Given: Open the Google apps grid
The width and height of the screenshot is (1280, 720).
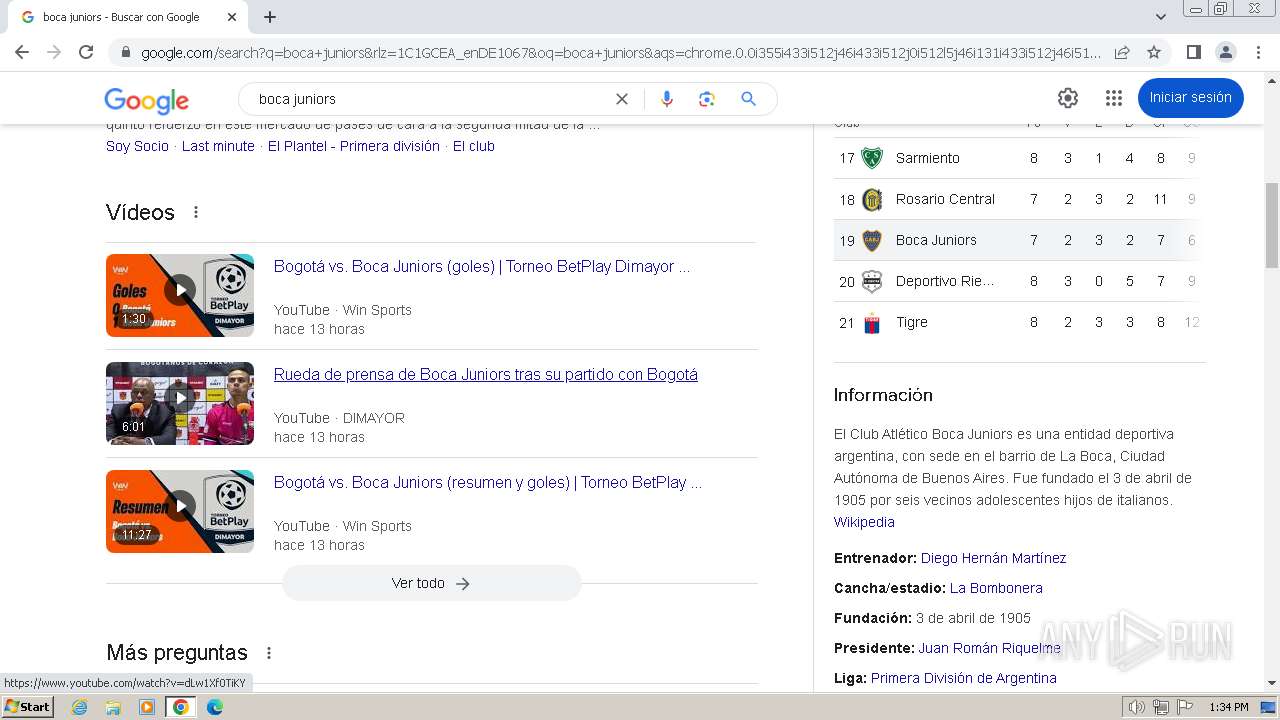Looking at the screenshot, I should pyautogui.click(x=1114, y=98).
